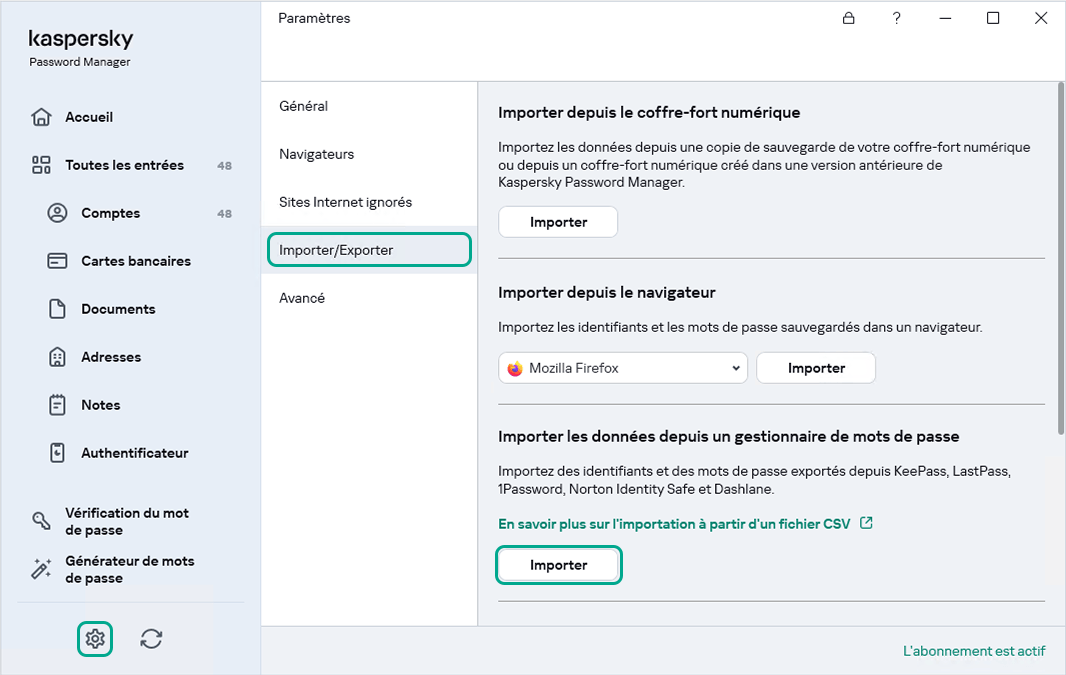
Task: Click the 48 count next to Toutes les entrées
Action: click(224, 166)
